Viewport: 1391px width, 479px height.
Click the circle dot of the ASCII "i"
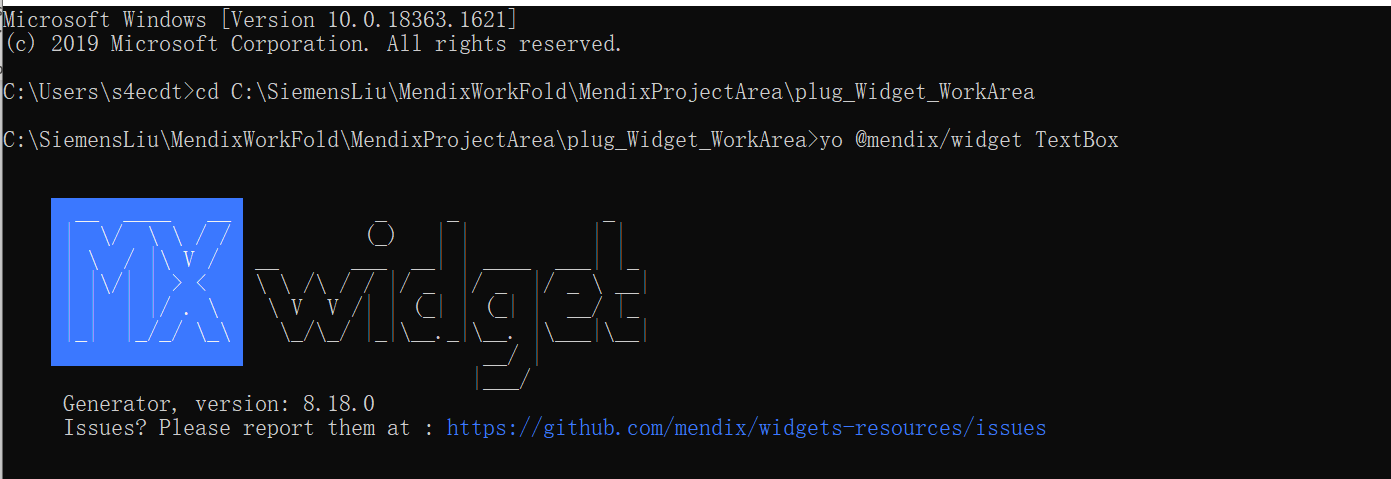click(x=381, y=234)
